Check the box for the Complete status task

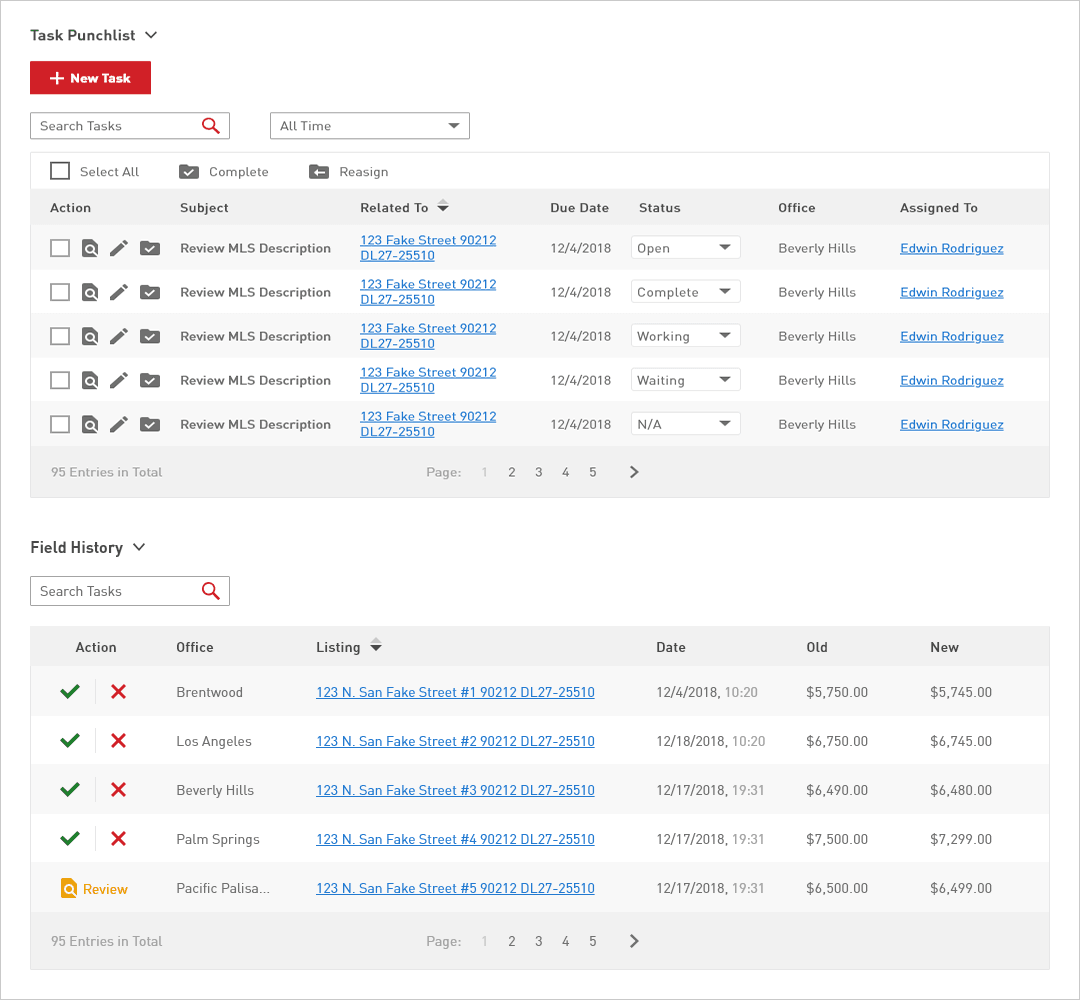coord(60,292)
